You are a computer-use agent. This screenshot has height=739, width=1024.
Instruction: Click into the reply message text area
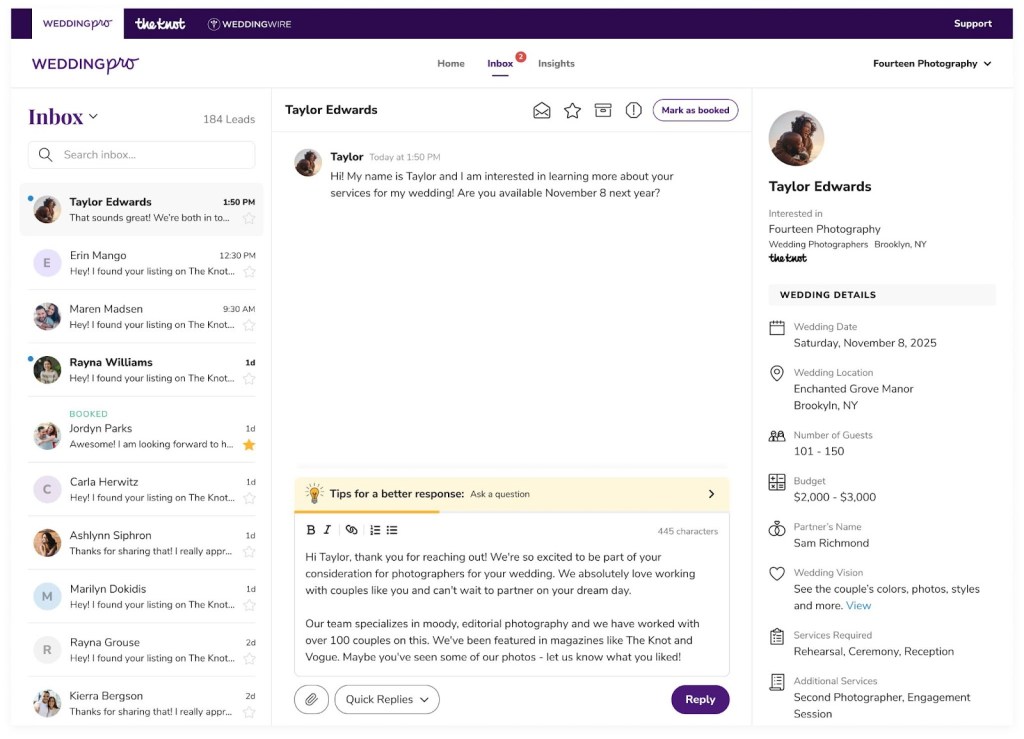pos(511,607)
